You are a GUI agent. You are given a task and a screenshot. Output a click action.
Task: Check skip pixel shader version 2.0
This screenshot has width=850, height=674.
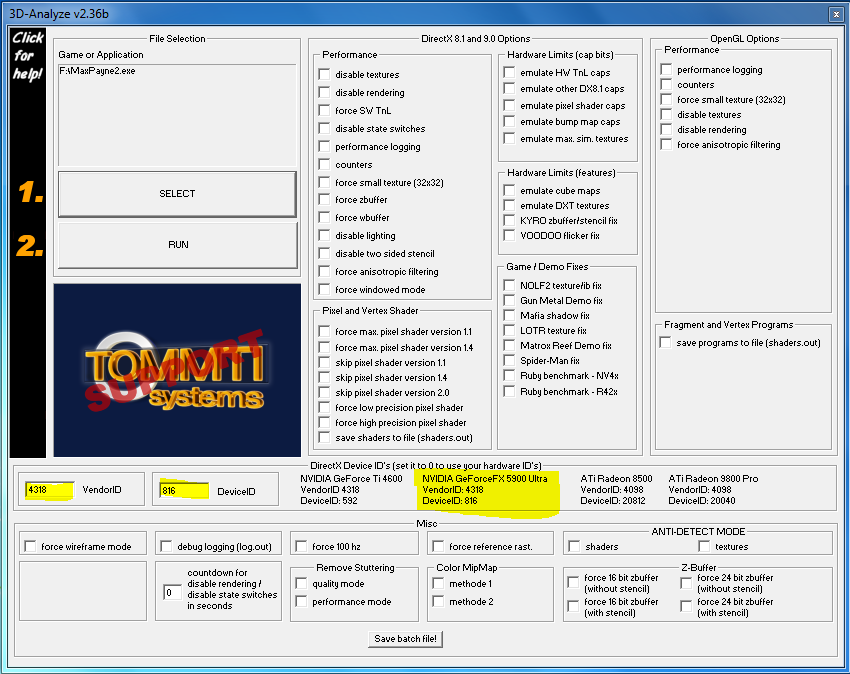click(x=324, y=392)
